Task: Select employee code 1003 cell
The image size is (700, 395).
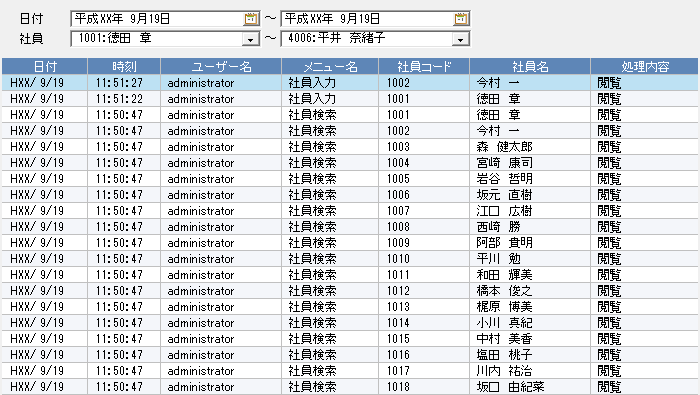Action: 424,147
